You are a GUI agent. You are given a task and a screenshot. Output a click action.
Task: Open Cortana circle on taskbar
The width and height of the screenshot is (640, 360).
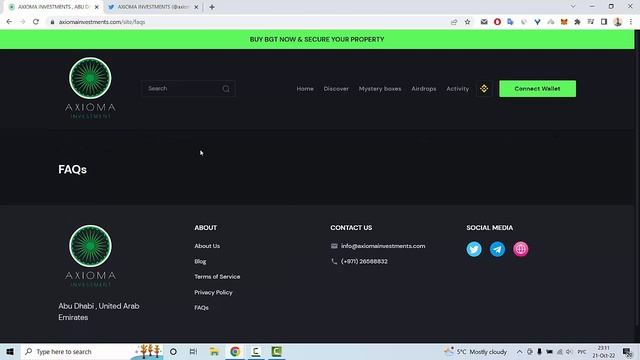point(173,351)
